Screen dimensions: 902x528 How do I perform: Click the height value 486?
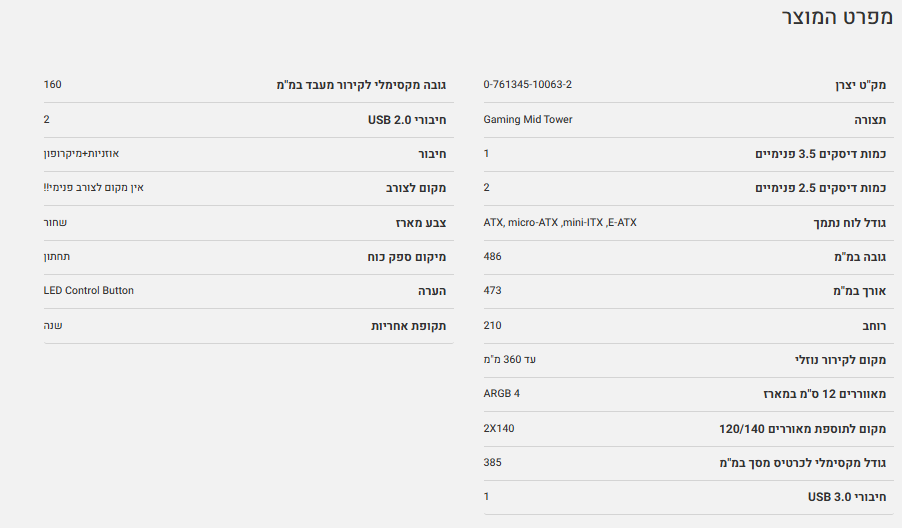[492, 256]
